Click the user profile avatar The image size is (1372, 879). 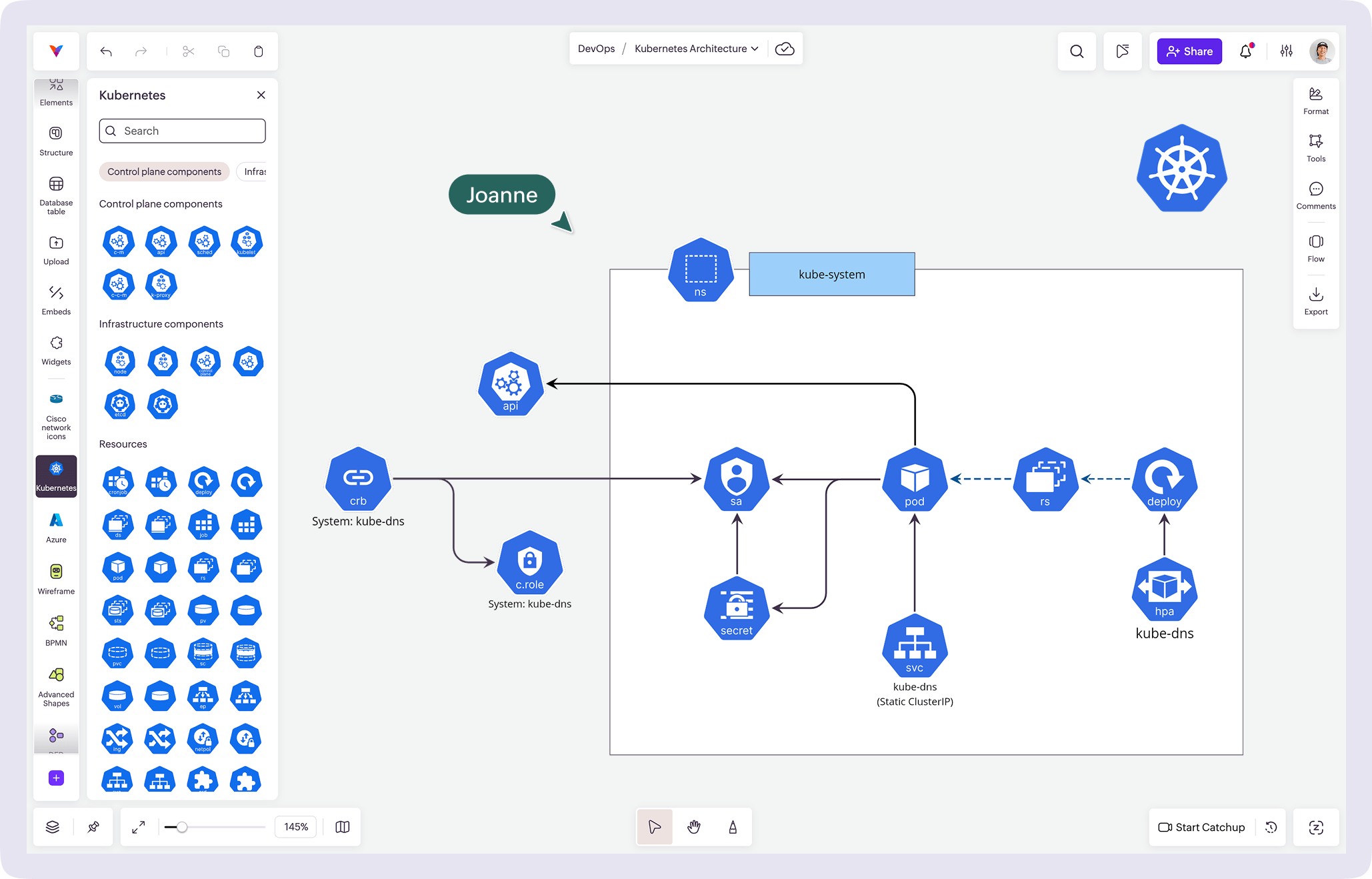(1322, 51)
